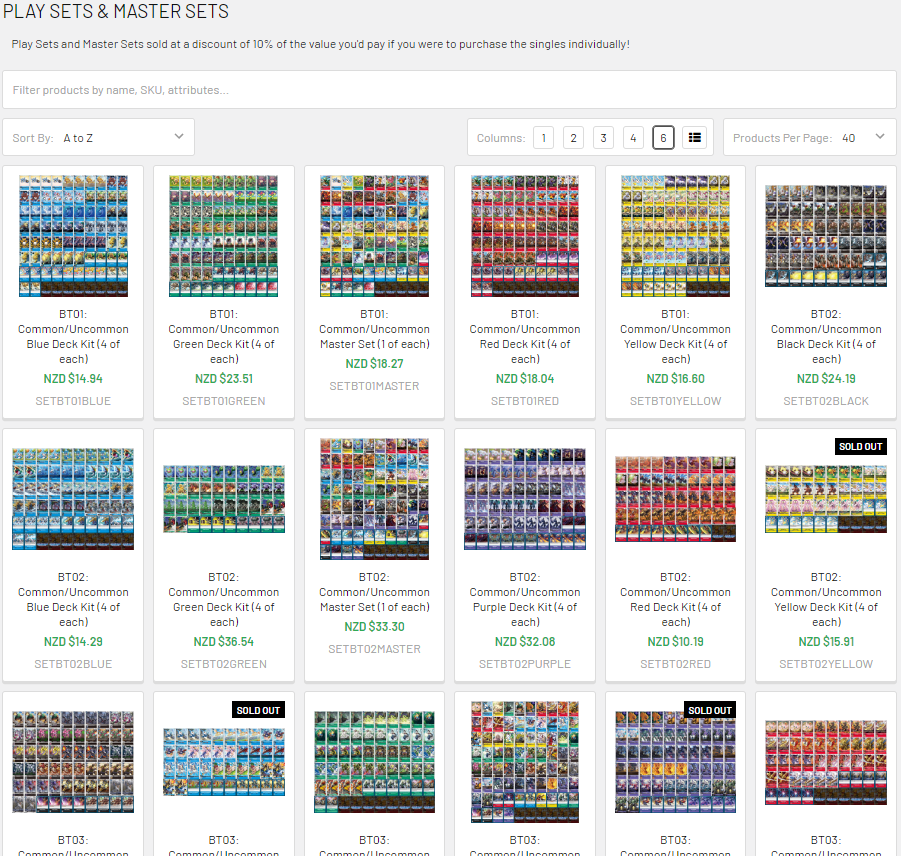Image resolution: width=901 pixels, height=856 pixels.
Task: Select the 6 columns layout option
Action: pos(663,138)
